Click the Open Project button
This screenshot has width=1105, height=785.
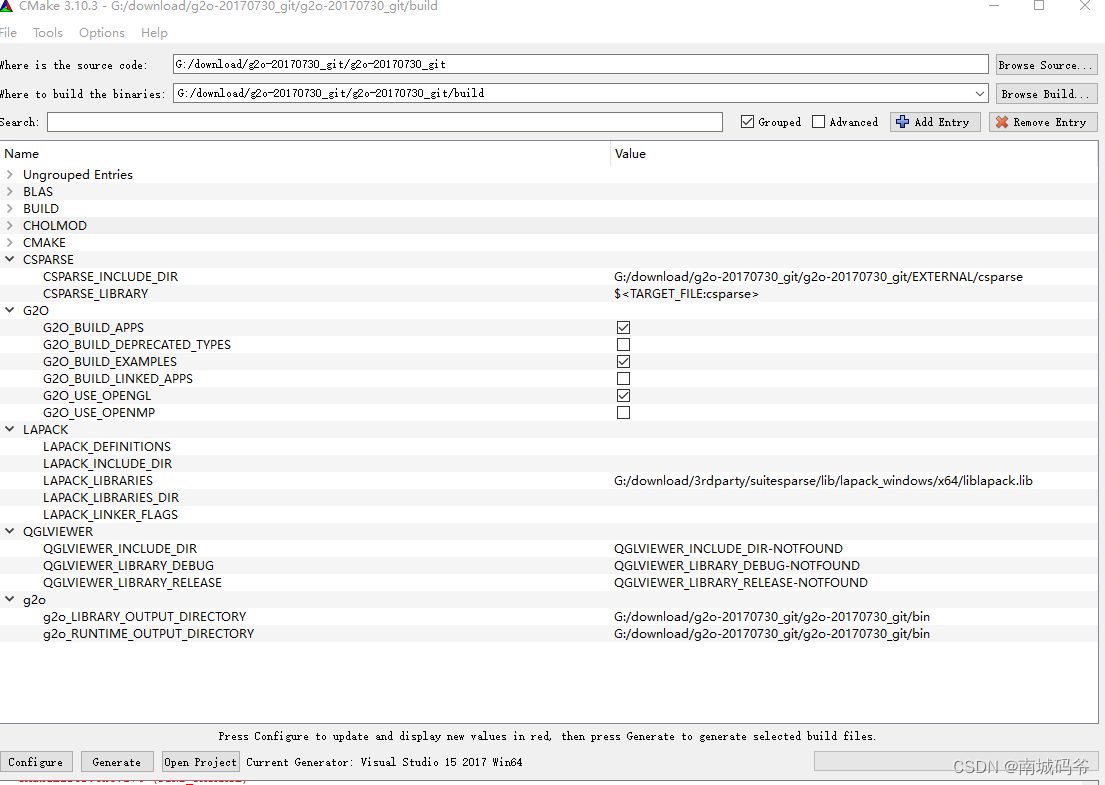201,762
